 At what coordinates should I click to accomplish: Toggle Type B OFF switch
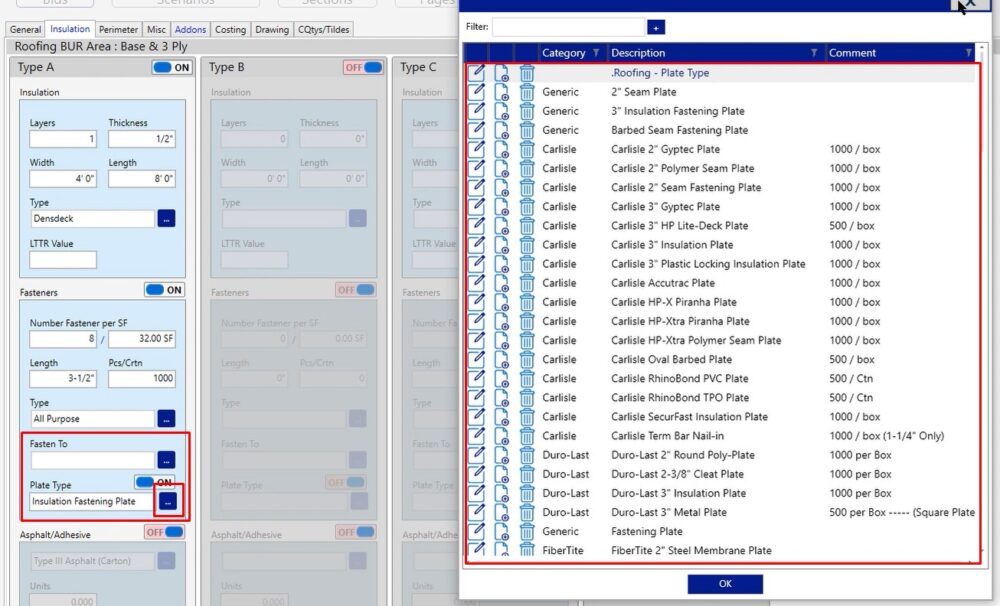[x=364, y=67]
